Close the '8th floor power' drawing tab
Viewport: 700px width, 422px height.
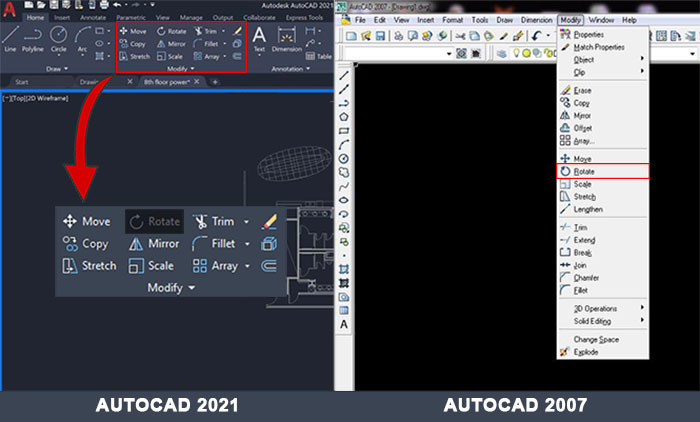click(197, 82)
